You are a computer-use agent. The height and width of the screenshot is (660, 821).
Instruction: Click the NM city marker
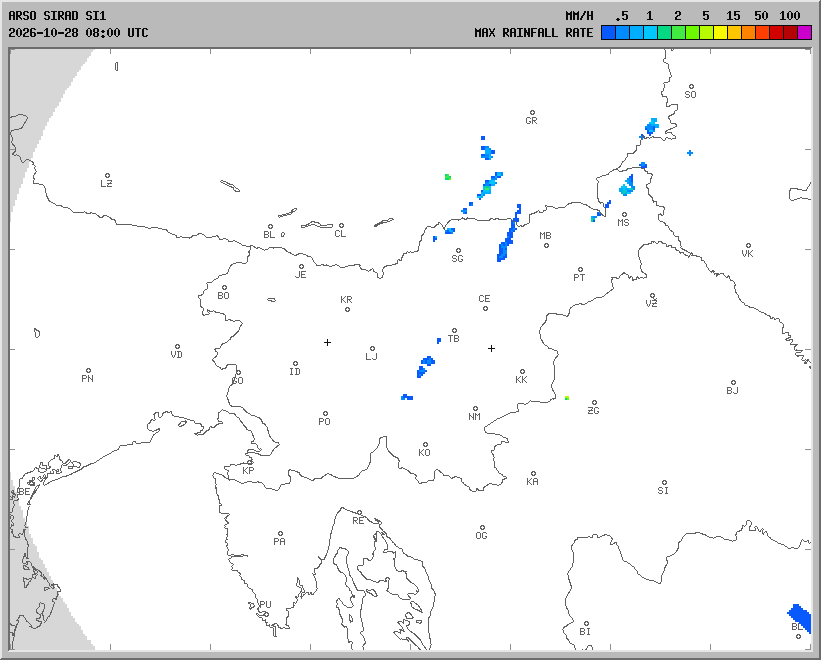(x=475, y=408)
